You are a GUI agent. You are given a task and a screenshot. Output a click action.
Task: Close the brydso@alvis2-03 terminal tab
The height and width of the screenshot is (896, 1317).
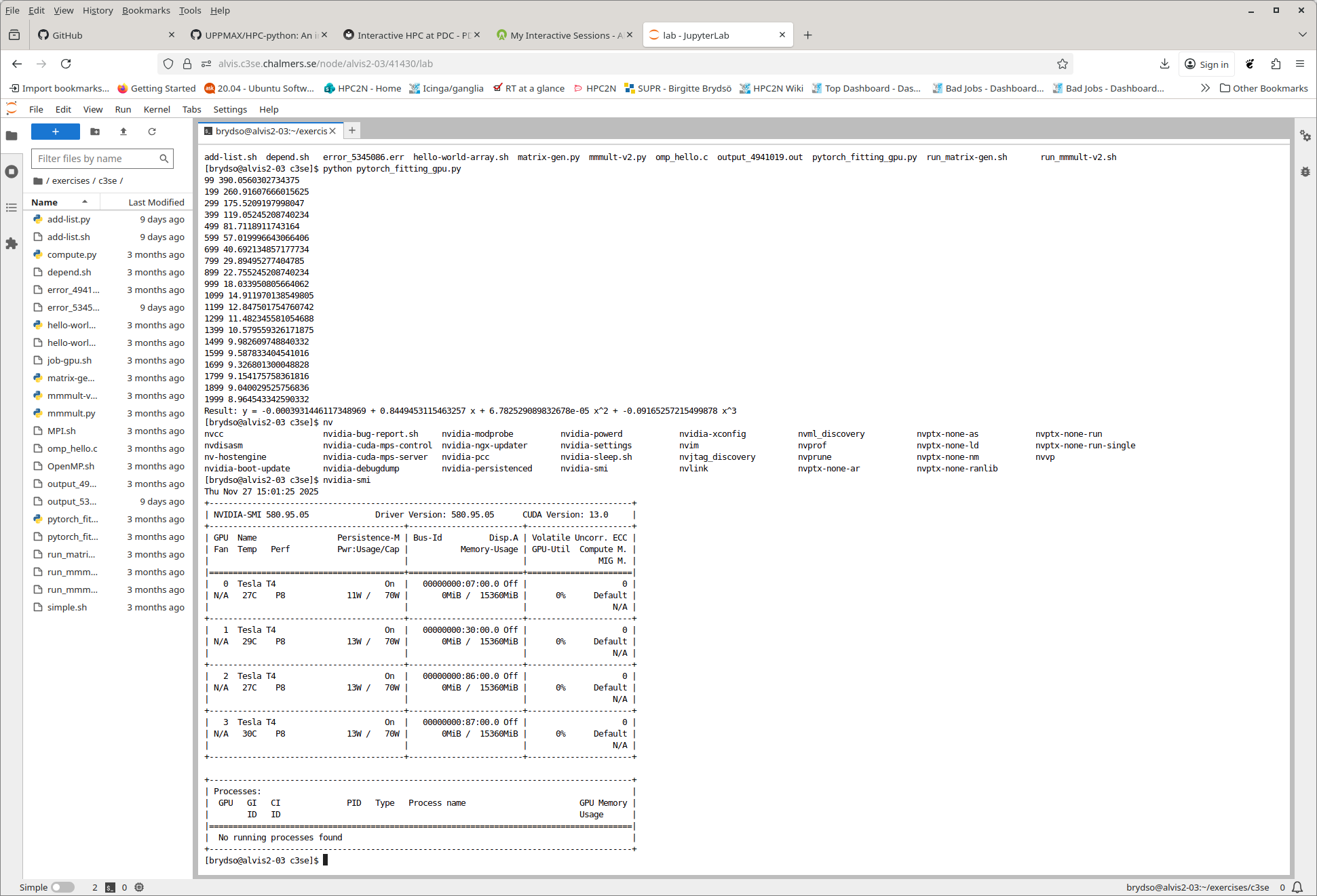tap(332, 131)
